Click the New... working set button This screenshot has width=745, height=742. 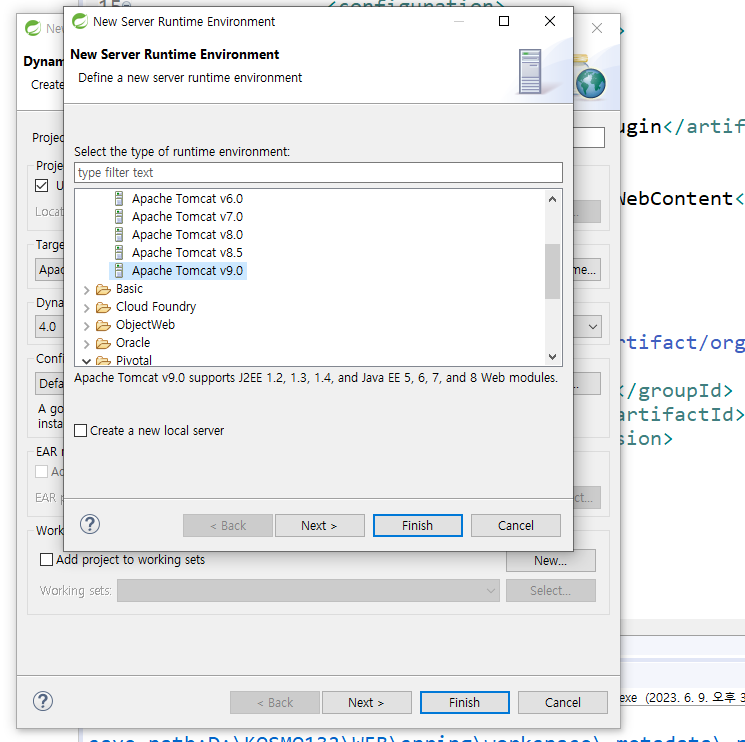point(551,561)
